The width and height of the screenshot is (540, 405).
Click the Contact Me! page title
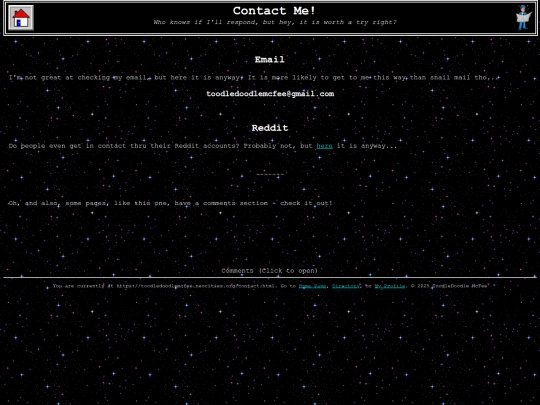click(274, 11)
